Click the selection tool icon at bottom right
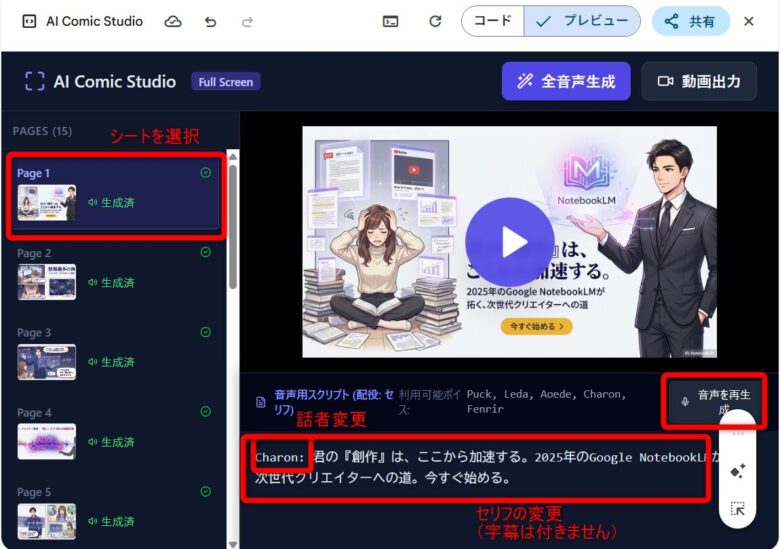The height and width of the screenshot is (549, 780). pos(737,509)
